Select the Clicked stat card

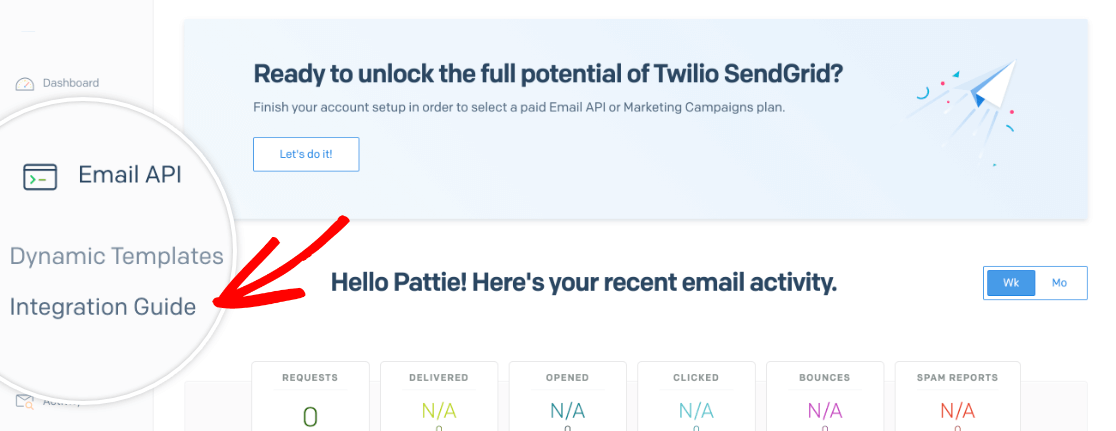(x=696, y=396)
